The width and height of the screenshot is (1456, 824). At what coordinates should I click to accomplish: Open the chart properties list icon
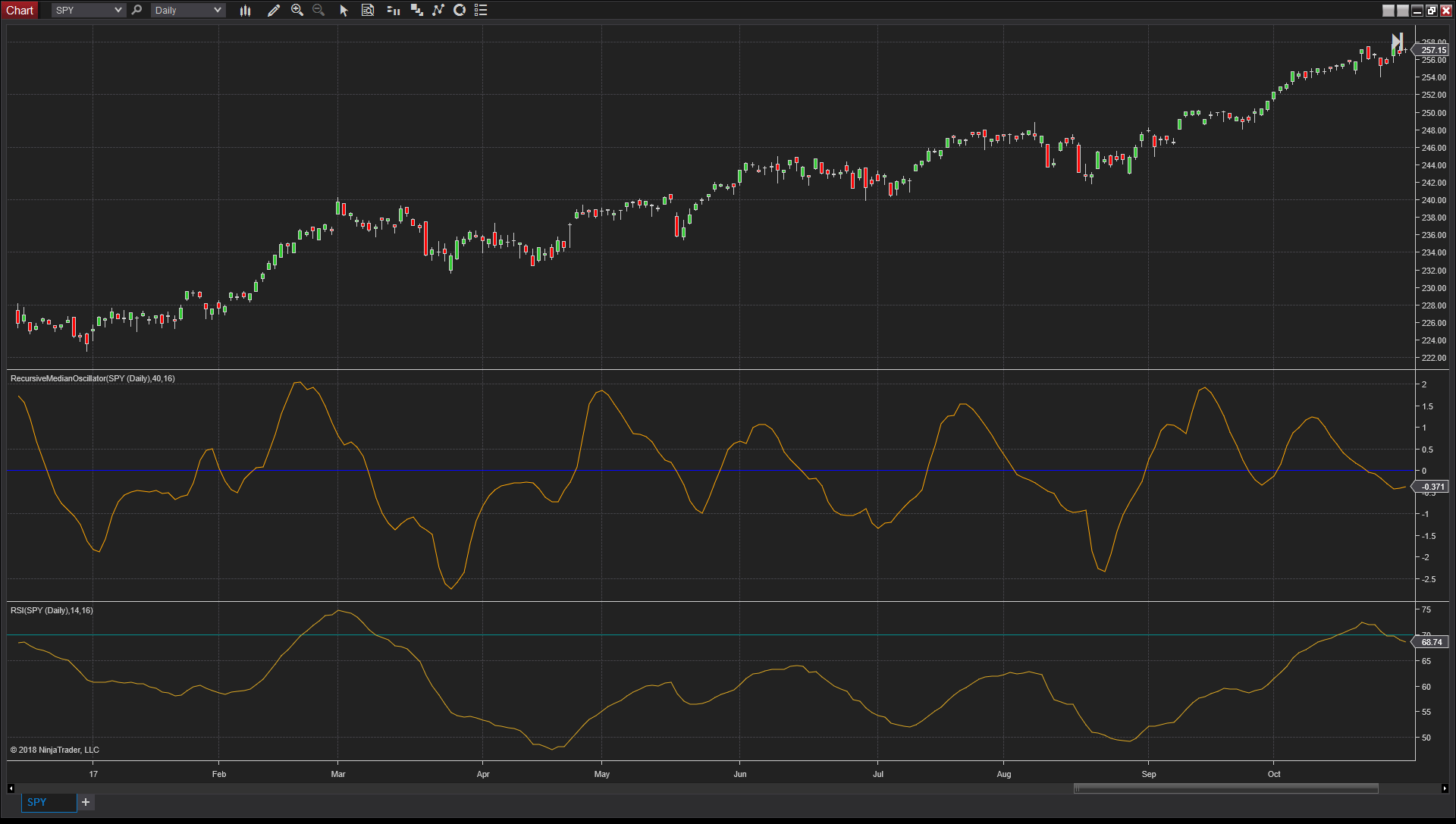point(481,10)
